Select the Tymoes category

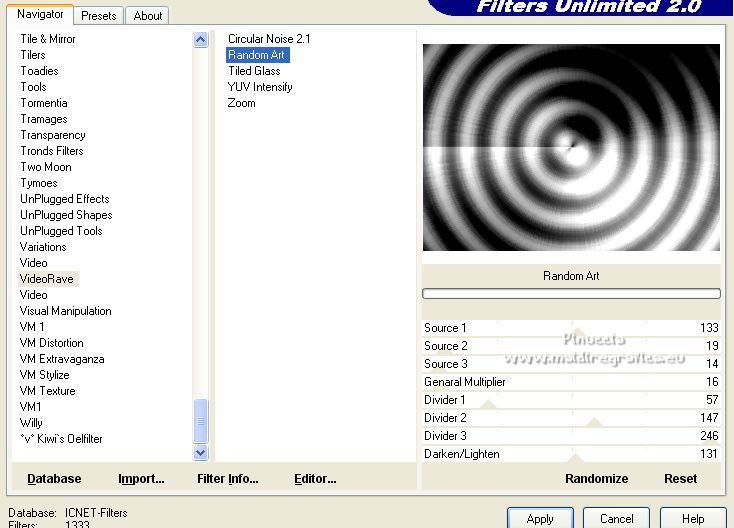click(x=39, y=183)
